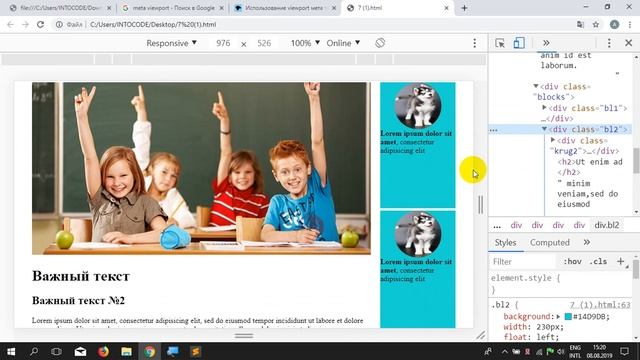Reload the page
The width and height of the screenshot is (640, 360).
coord(40,24)
